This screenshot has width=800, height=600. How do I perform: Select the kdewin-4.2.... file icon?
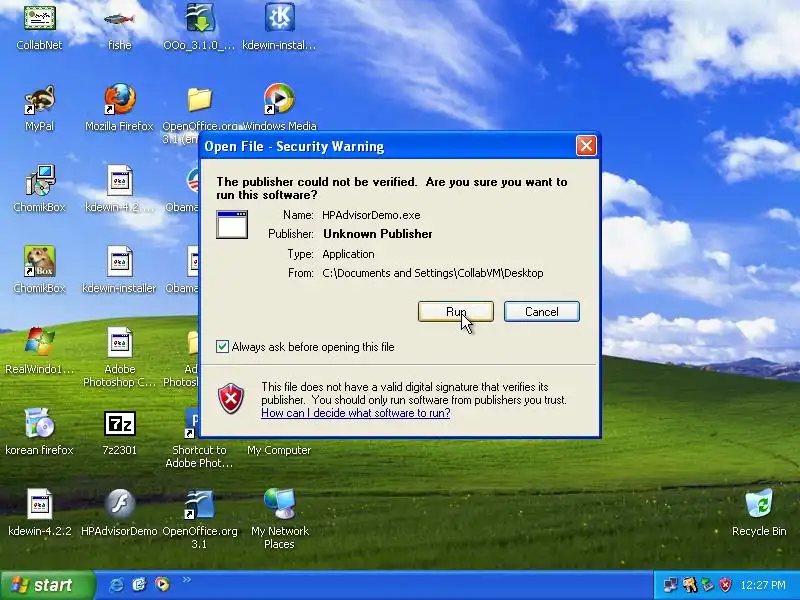119,180
